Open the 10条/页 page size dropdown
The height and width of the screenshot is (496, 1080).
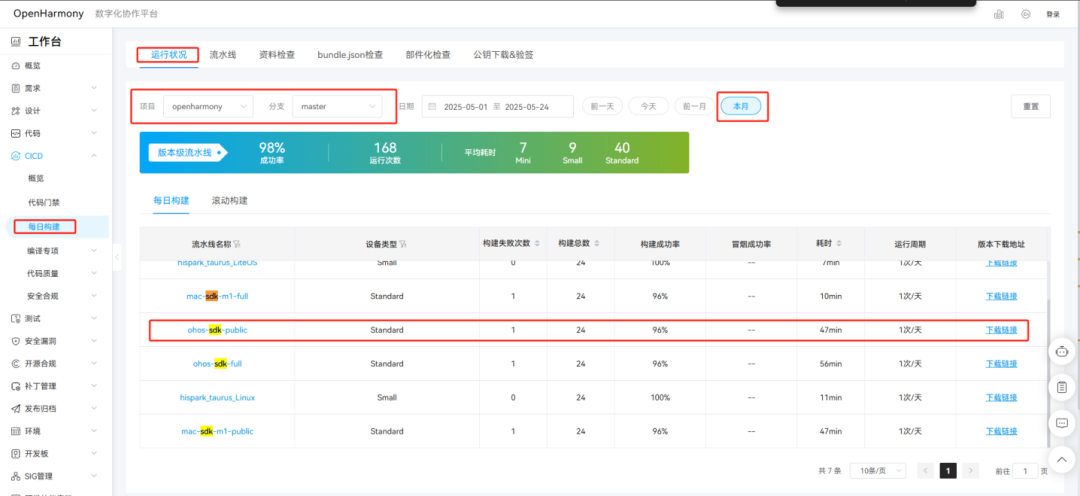point(879,471)
